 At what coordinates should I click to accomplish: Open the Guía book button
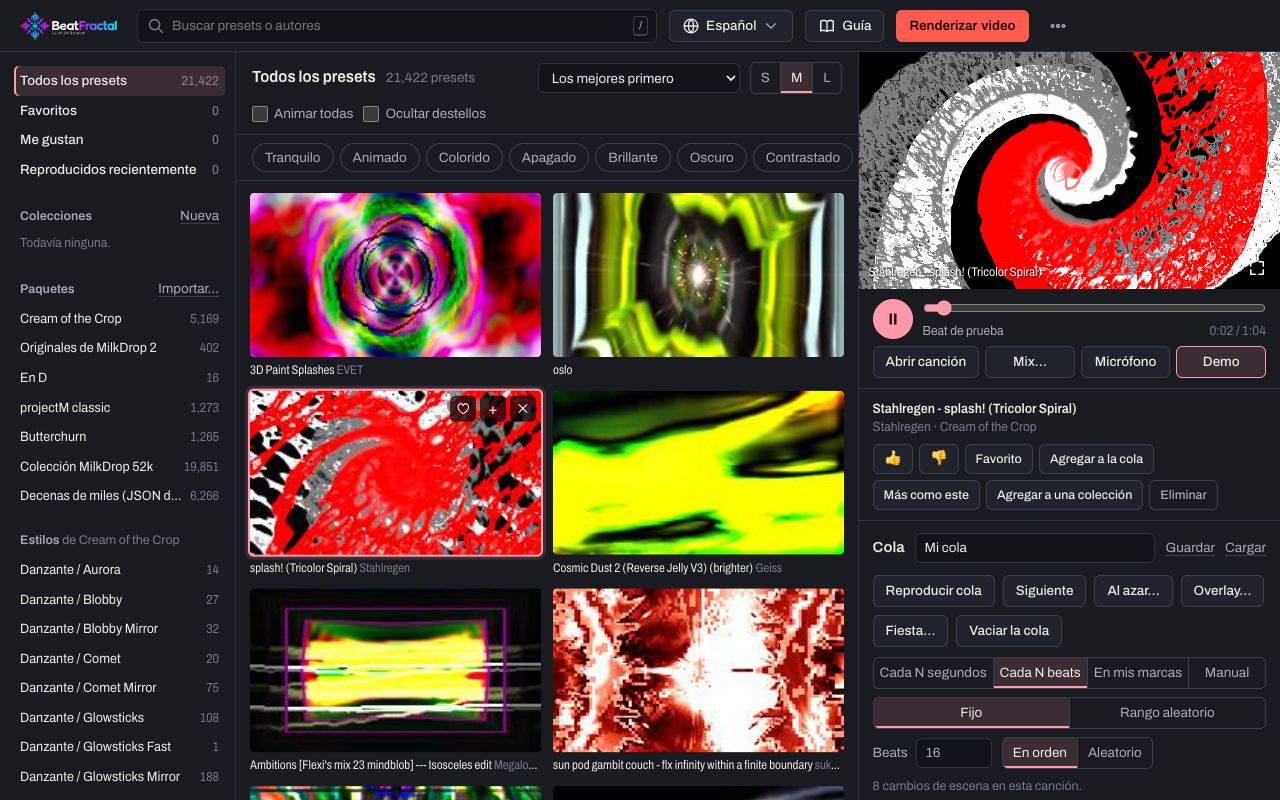845,26
